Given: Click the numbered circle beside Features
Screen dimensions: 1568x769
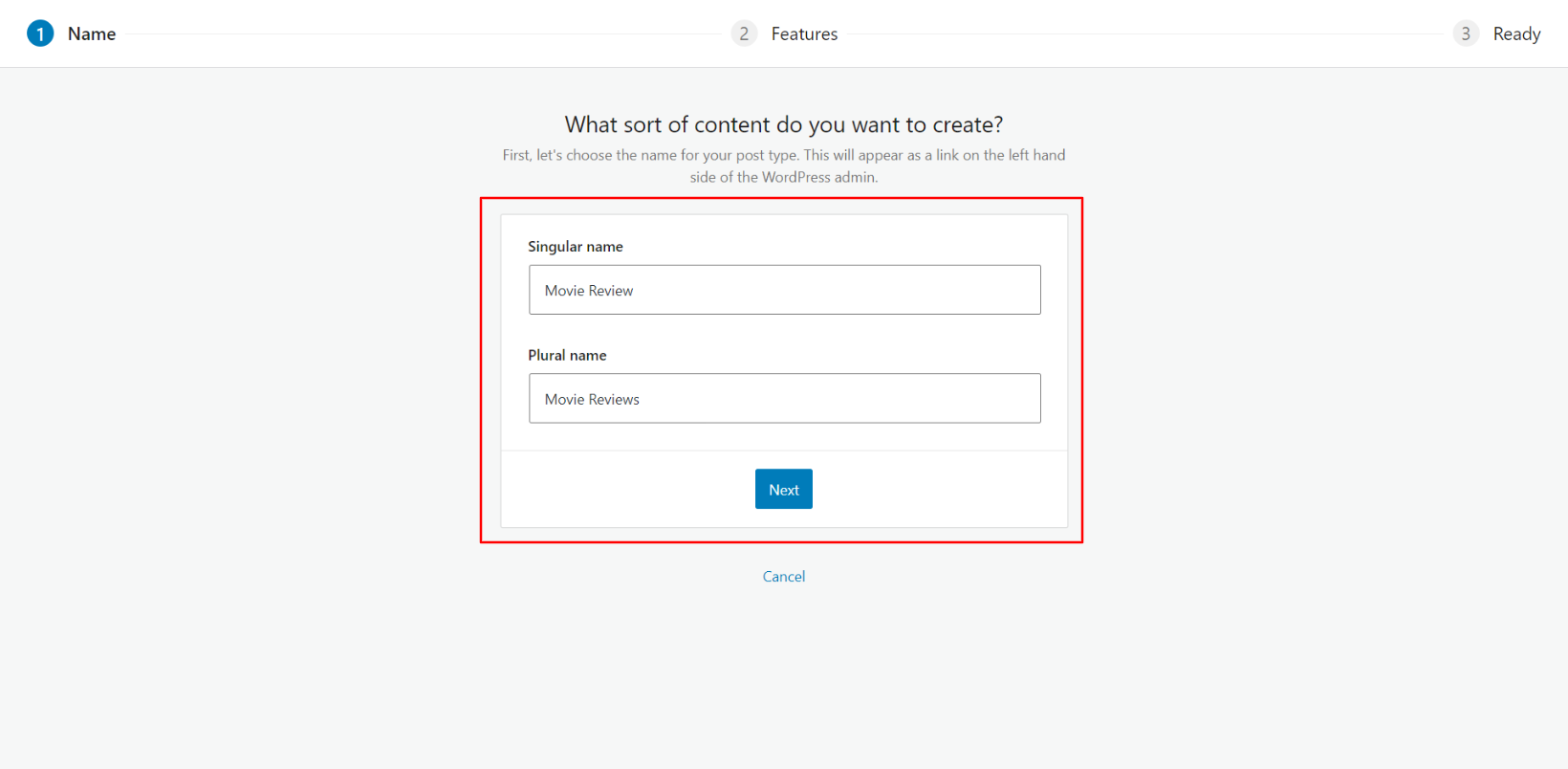Looking at the screenshot, I should (x=744, y=33).
